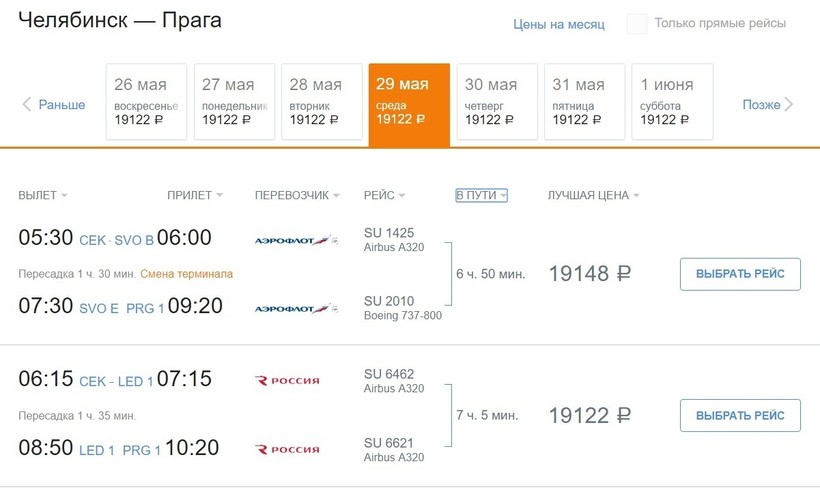Switch to the 30 мая date tab
820x496 pixels.
[x=497, y=101]
